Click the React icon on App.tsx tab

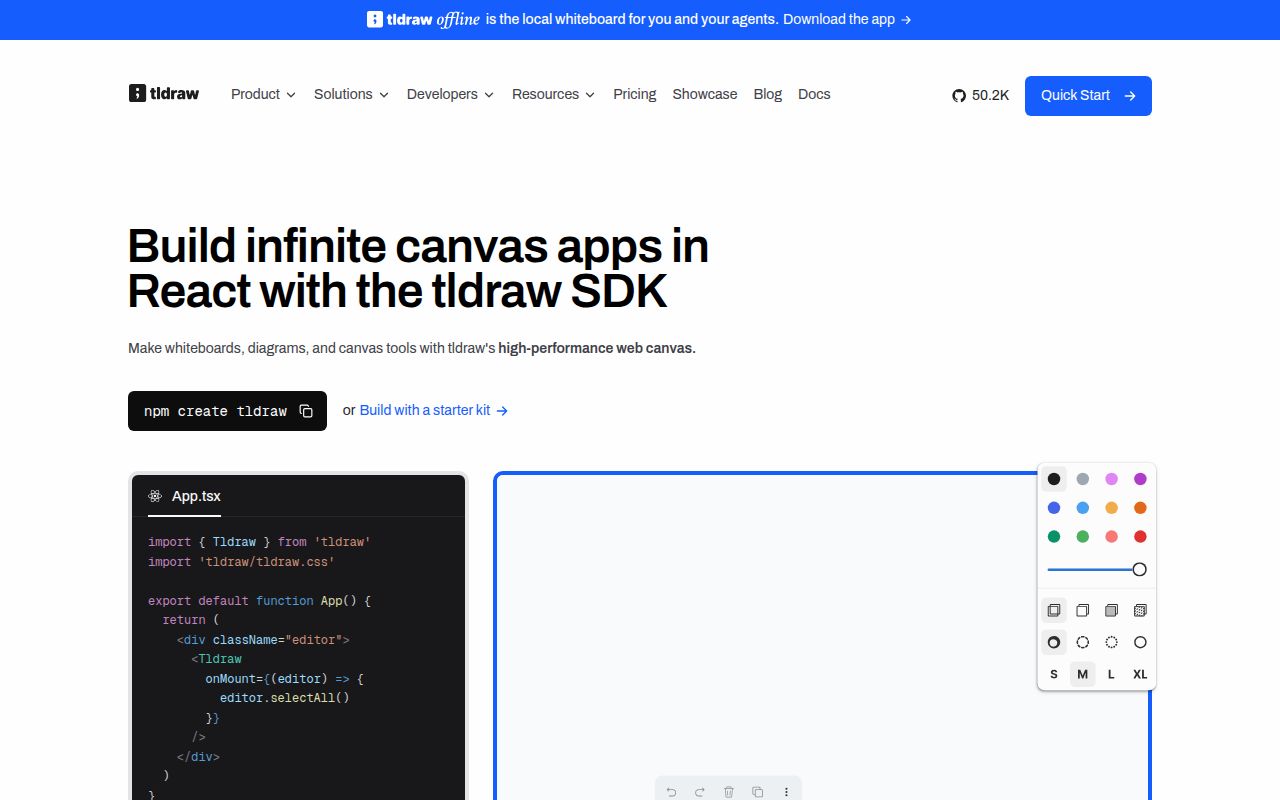(x=155, y=496)
